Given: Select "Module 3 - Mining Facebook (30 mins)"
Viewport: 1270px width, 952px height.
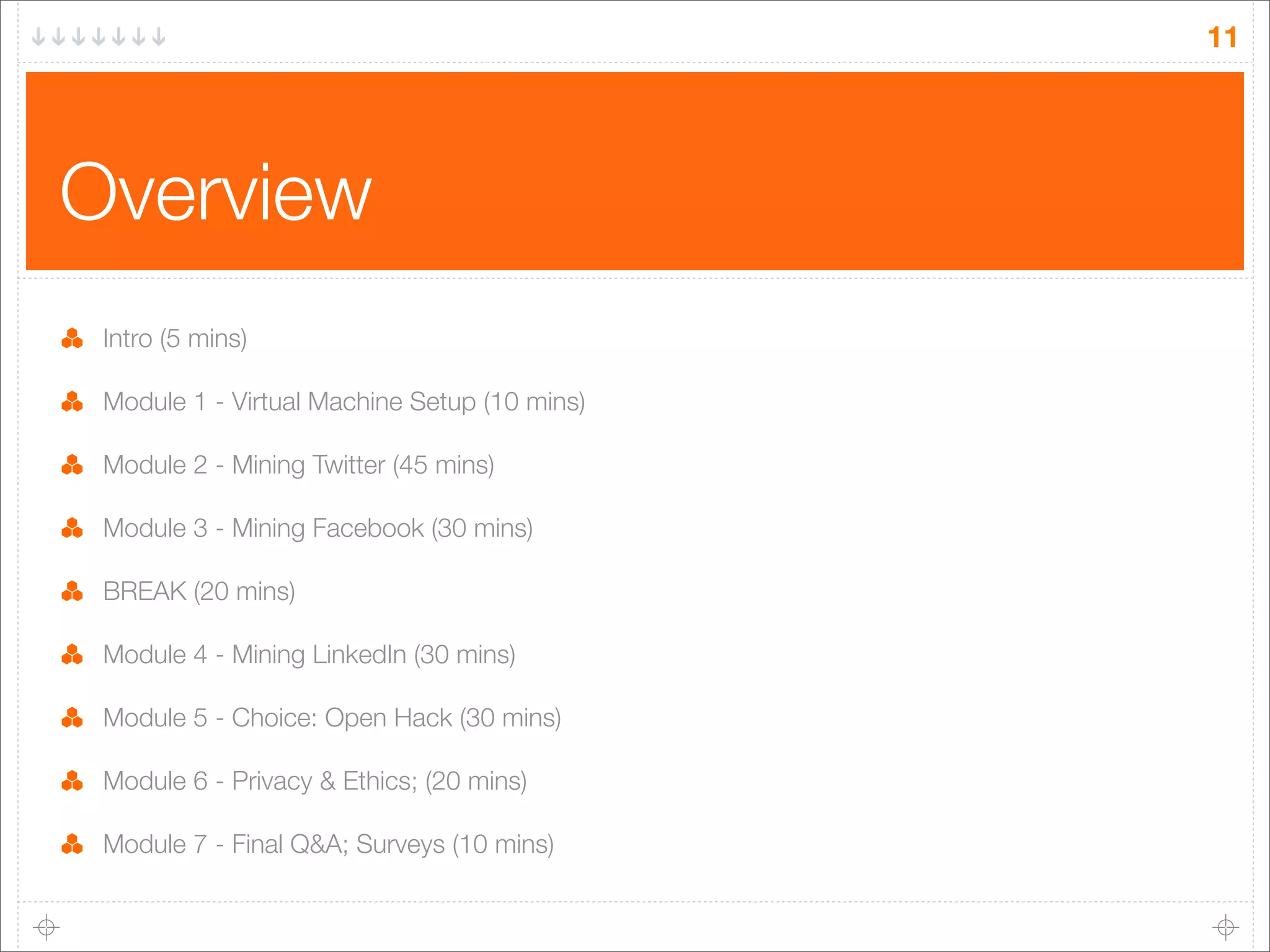Looking at the screenshot, I should (x=318, y=529).
